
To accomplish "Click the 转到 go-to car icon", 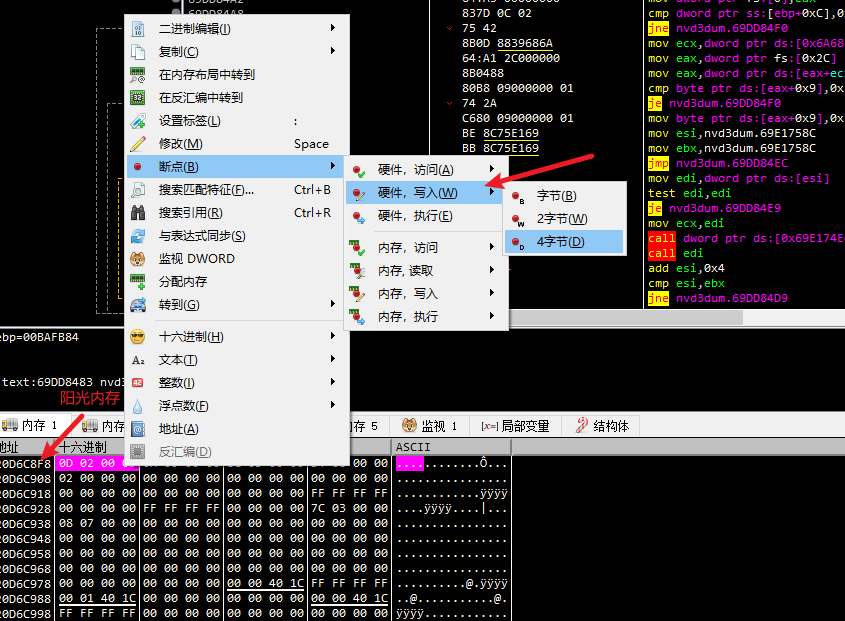I will [138, 305].
